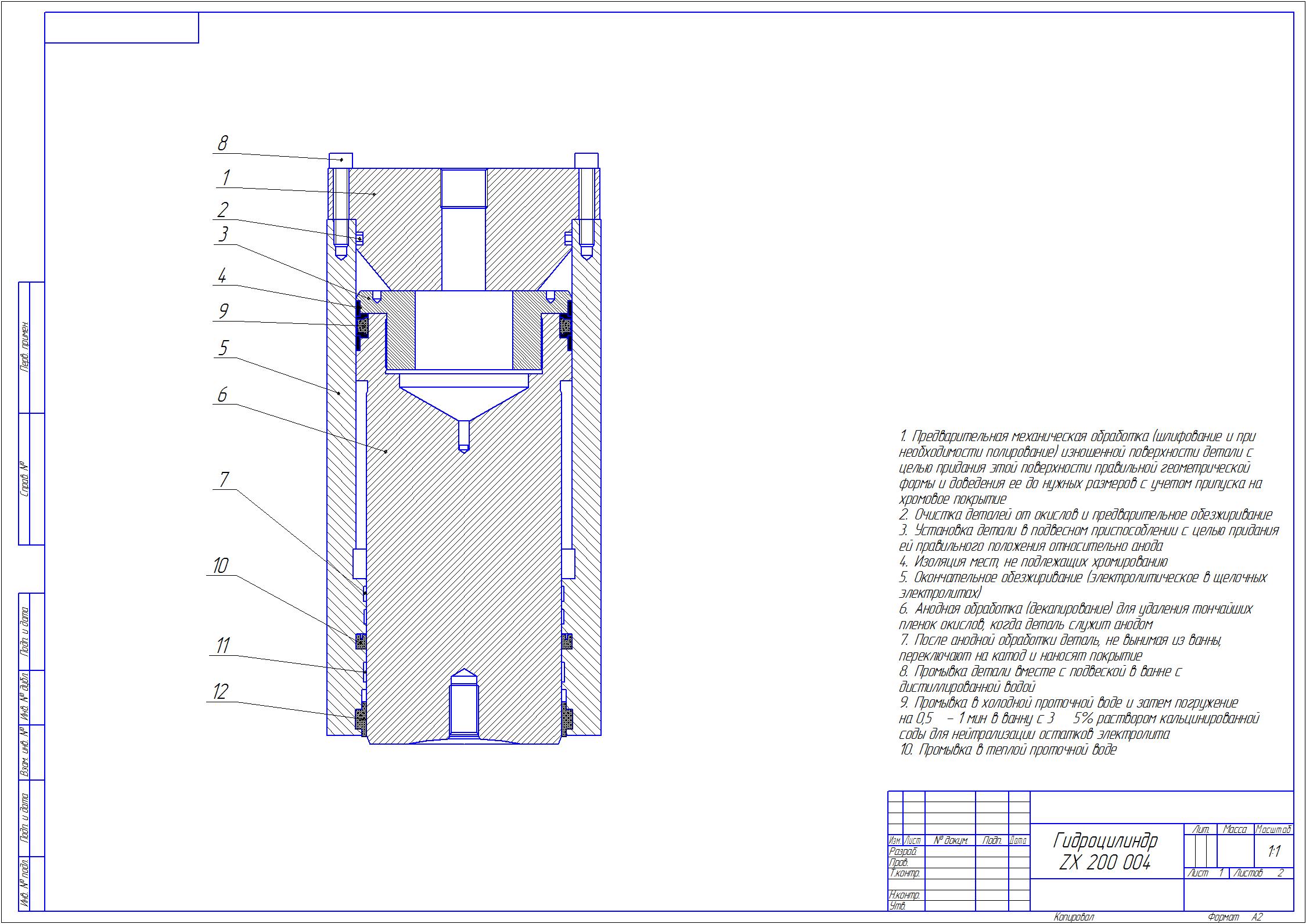Click the Масса header cell
This screenshot has width=1306, height=924.
tap(1235, 829)
